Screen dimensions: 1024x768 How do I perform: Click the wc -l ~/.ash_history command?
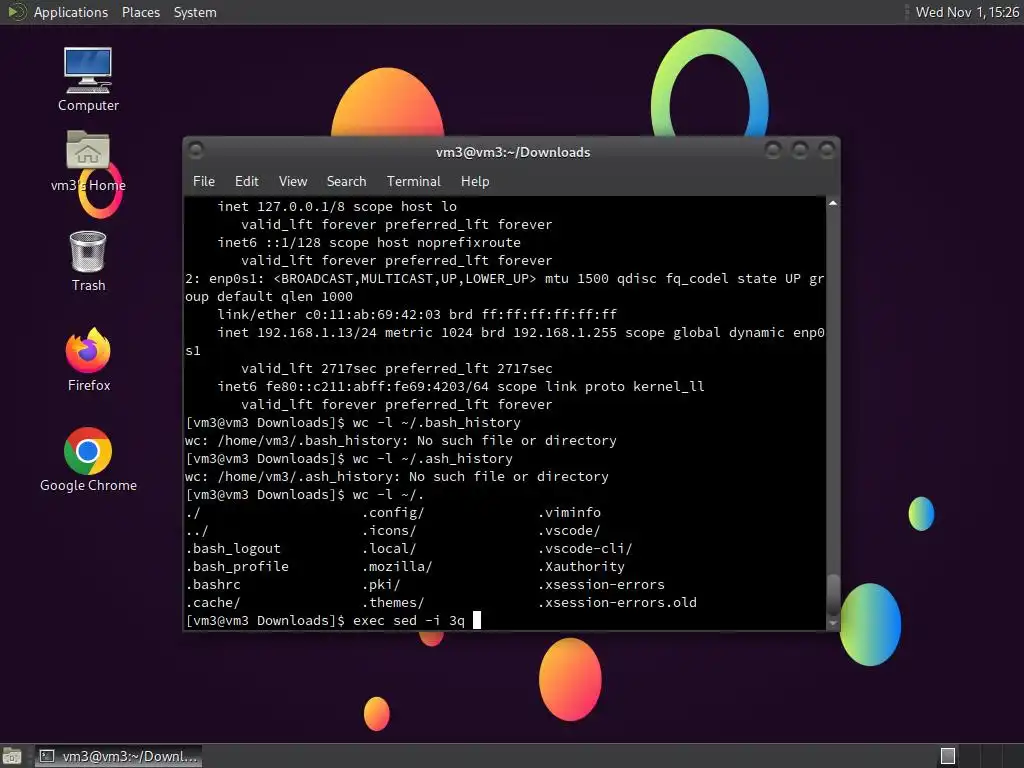click(432, 458)
